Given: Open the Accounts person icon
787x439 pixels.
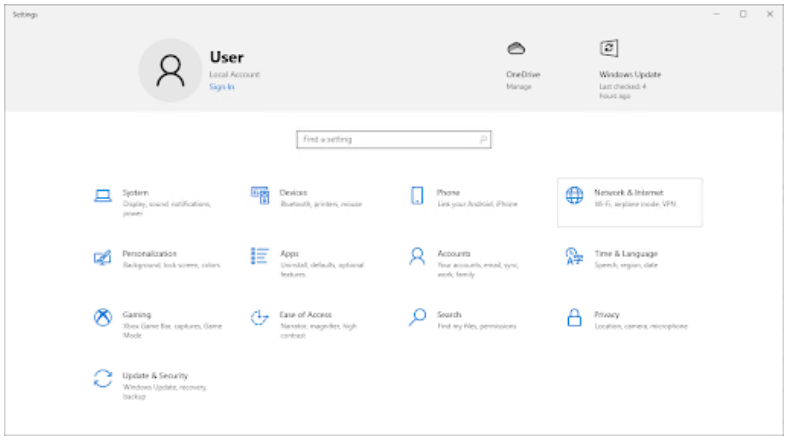Looking at the screenshot, I should tap(417, 257).
